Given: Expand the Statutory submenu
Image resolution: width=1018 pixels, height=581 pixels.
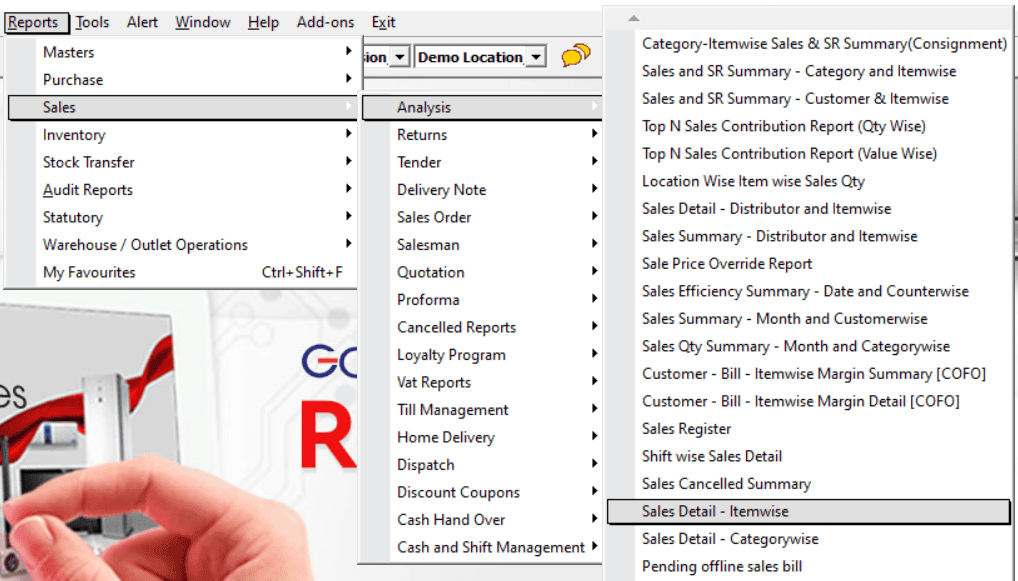Looking at the screenshot, I should (182, 217).
